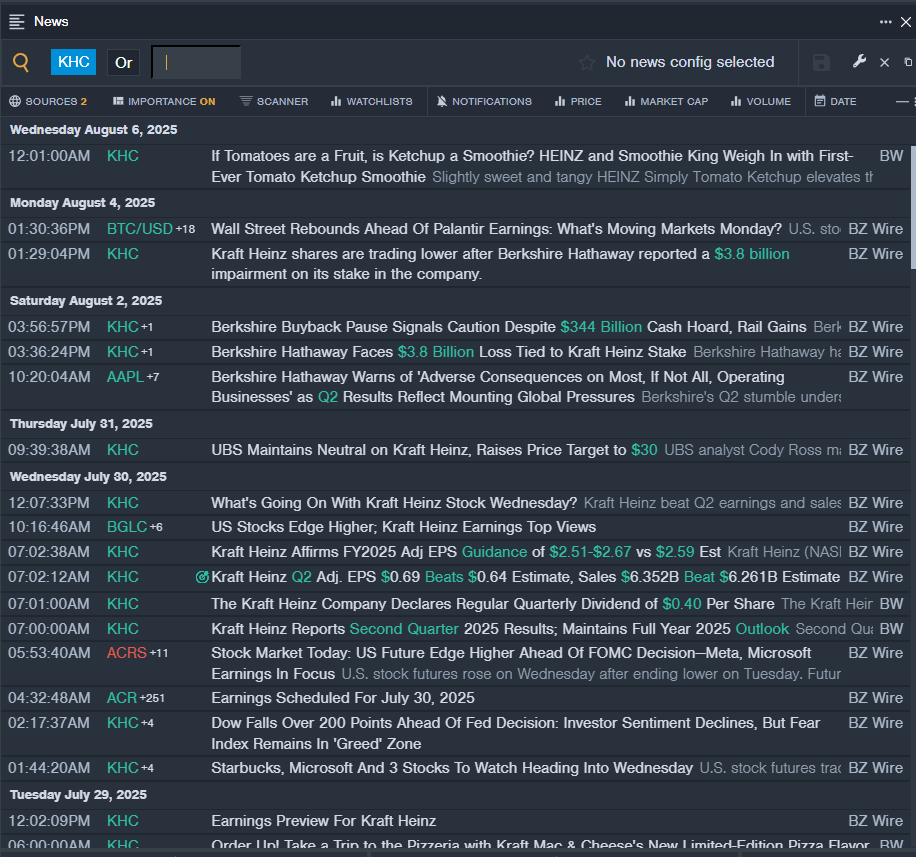
Task: Expand the +6 tickers beside BGLC
Action: pyautogui.click(x=156, y=528)
